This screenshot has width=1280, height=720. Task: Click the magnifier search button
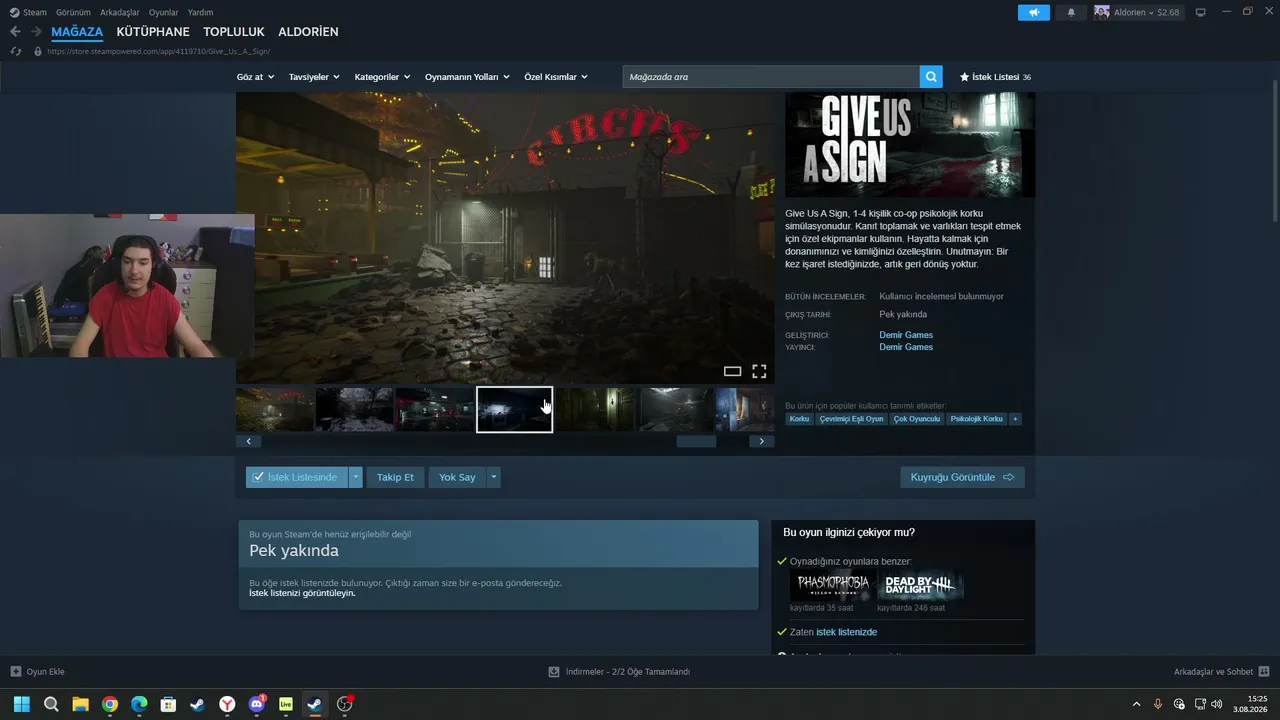tap(931, 77)
